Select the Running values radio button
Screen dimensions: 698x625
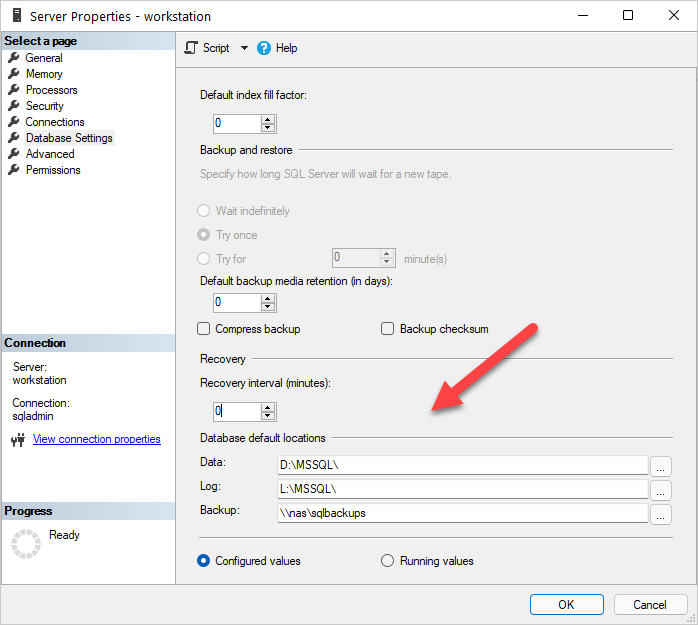[x=387, y=561]
